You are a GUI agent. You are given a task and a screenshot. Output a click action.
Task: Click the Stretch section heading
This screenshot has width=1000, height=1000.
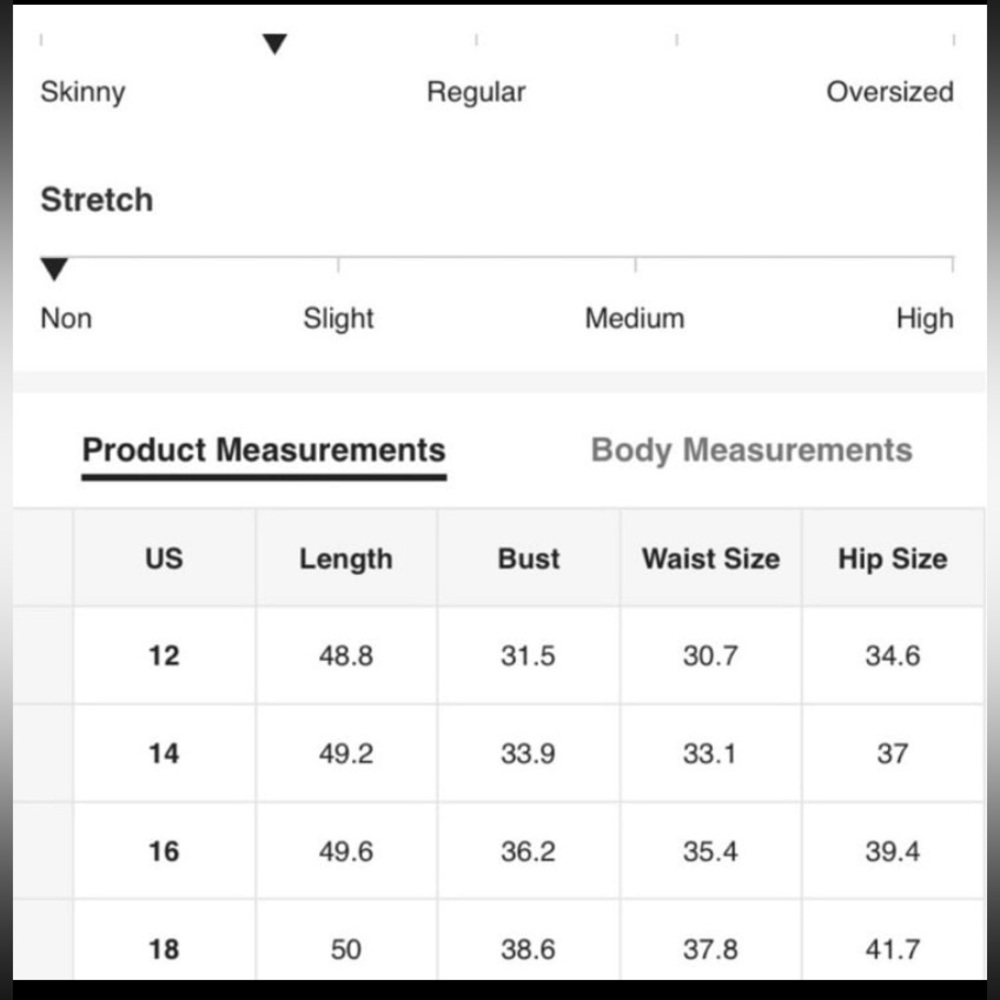point(97,200)
